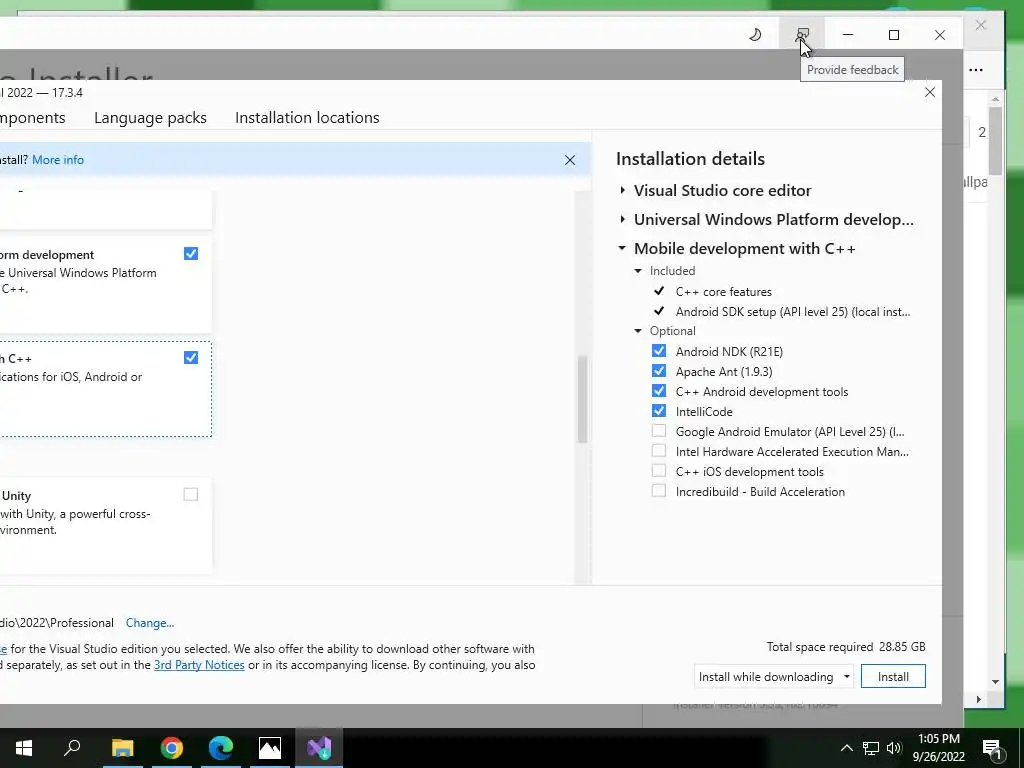Switch to Language packs tab
1024x768 pixels.
pyautogui.click(x=150, y=118)
